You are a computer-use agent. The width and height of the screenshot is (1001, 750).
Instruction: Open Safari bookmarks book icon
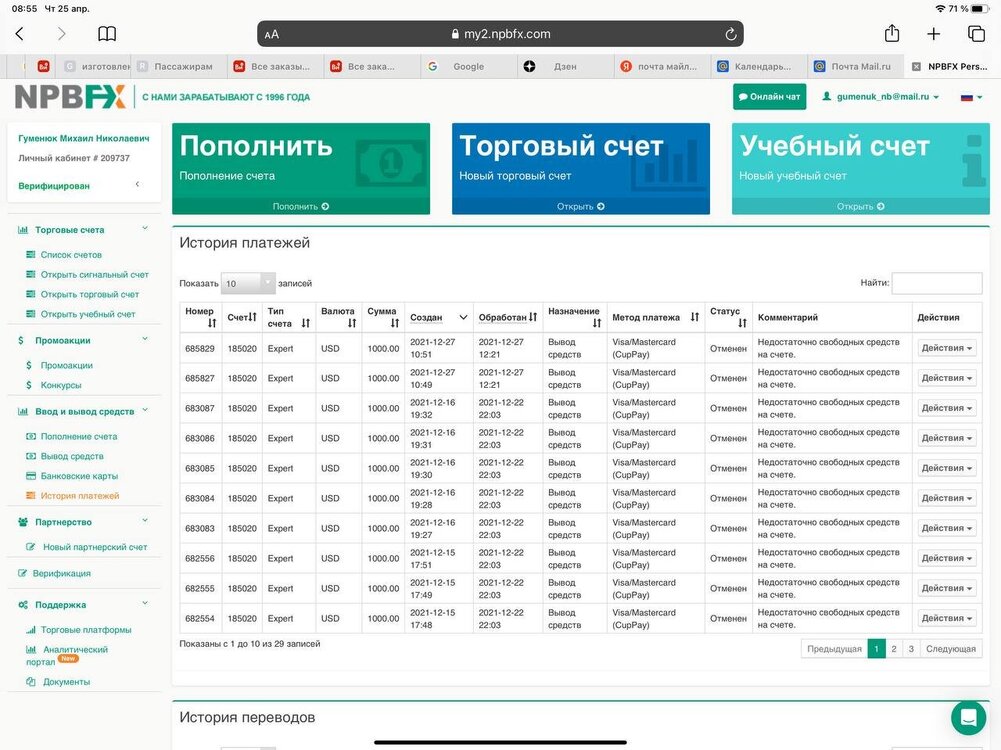tap(107, 34)
